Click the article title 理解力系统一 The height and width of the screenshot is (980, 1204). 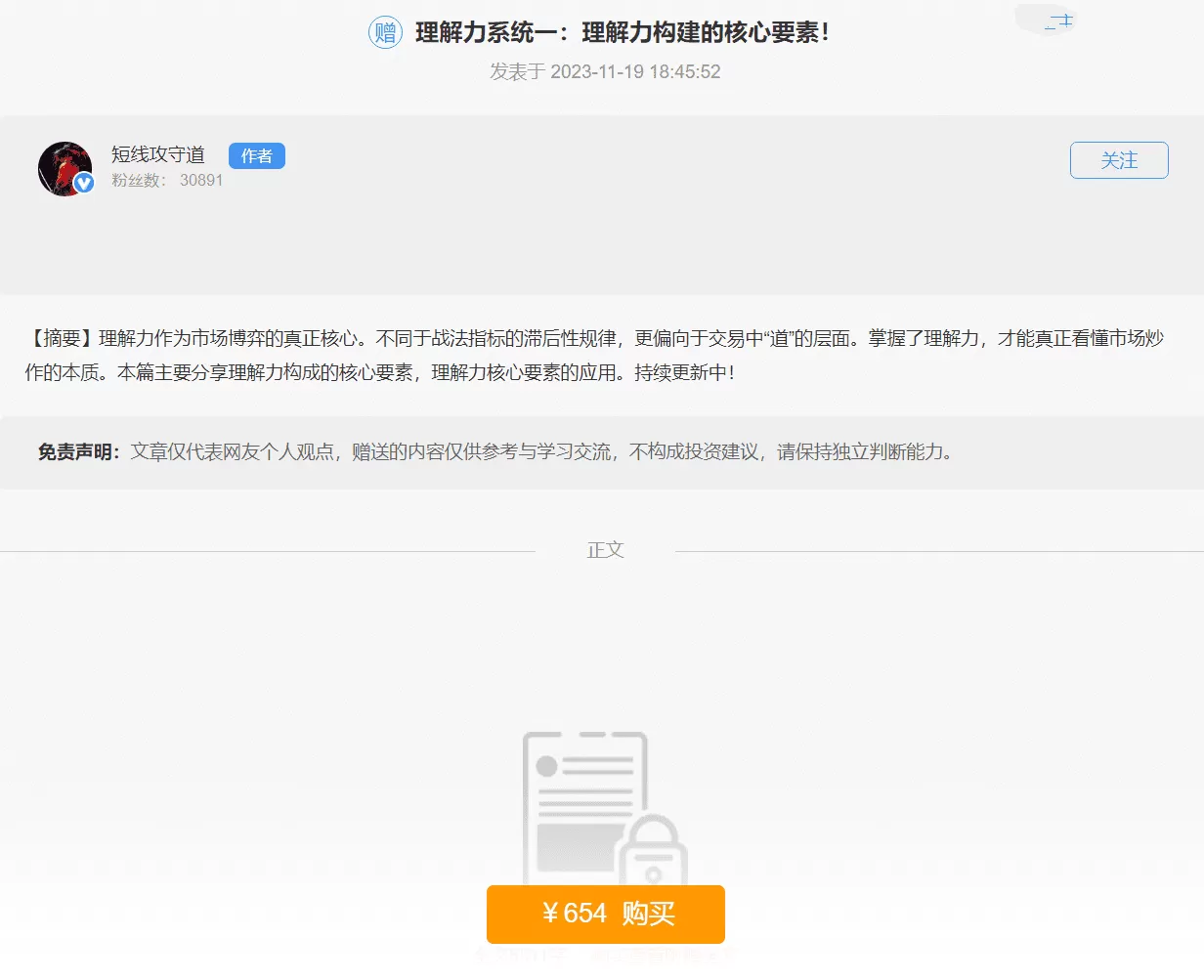coord(623,32)
